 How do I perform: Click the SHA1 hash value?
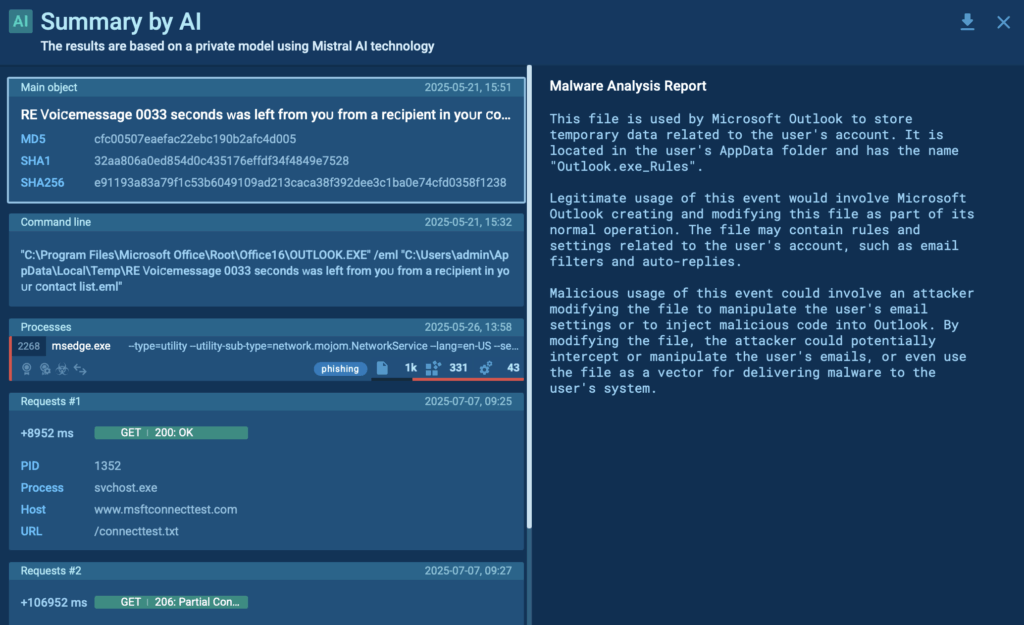pyautogui.click(x=221, y=161)
